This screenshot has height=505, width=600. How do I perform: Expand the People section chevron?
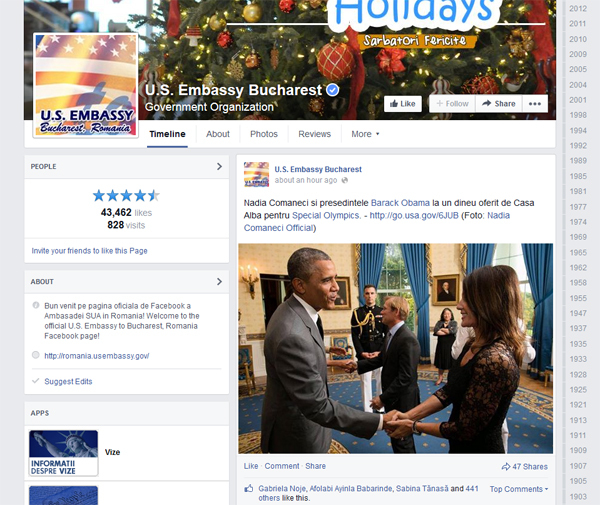(219, 166)
